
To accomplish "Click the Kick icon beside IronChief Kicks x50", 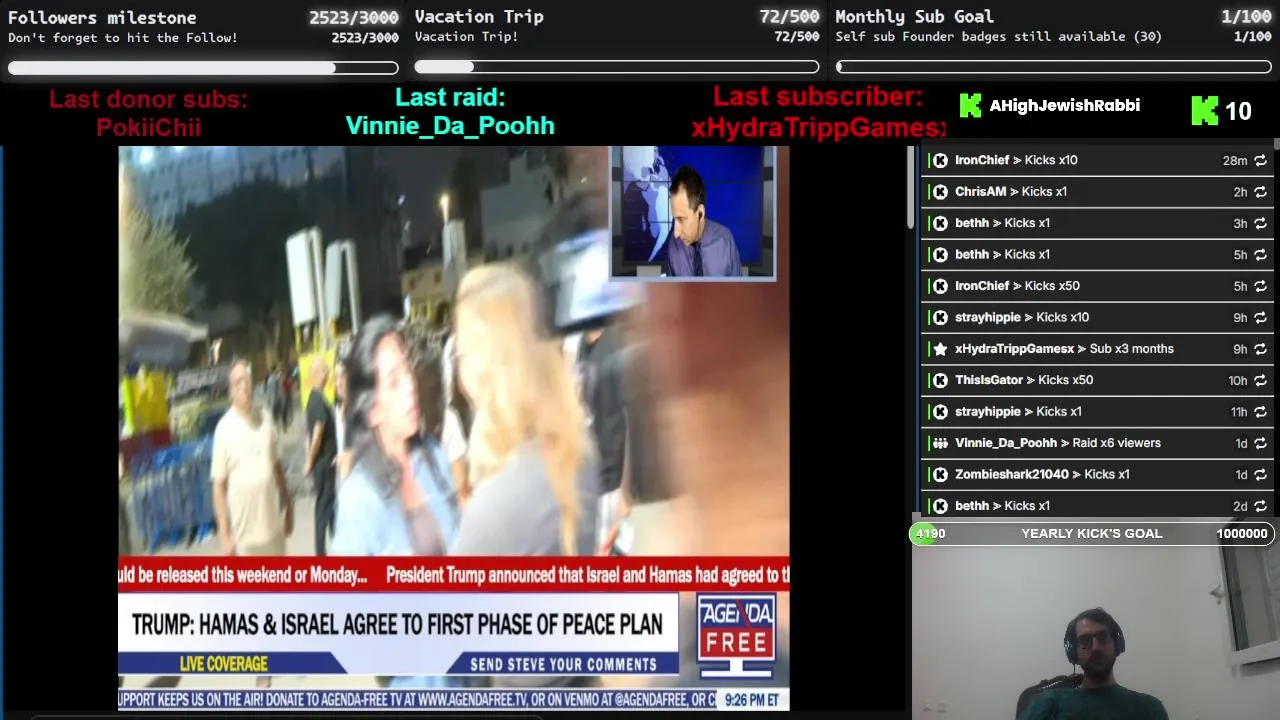I will coord(940,286).
